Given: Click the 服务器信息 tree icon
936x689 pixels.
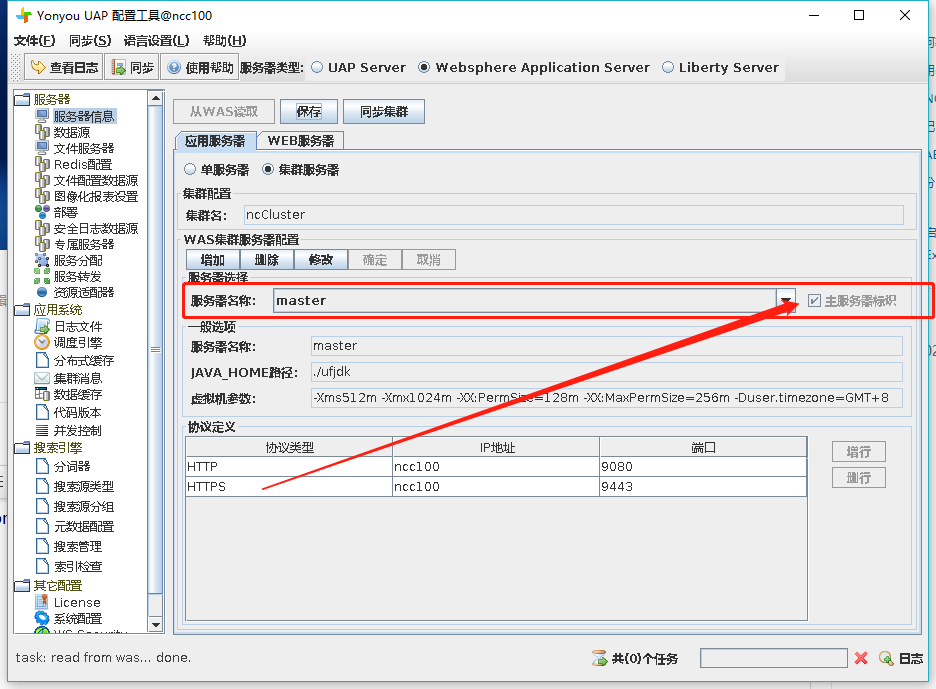Looking at the screenshot, I should click(42, 115).
